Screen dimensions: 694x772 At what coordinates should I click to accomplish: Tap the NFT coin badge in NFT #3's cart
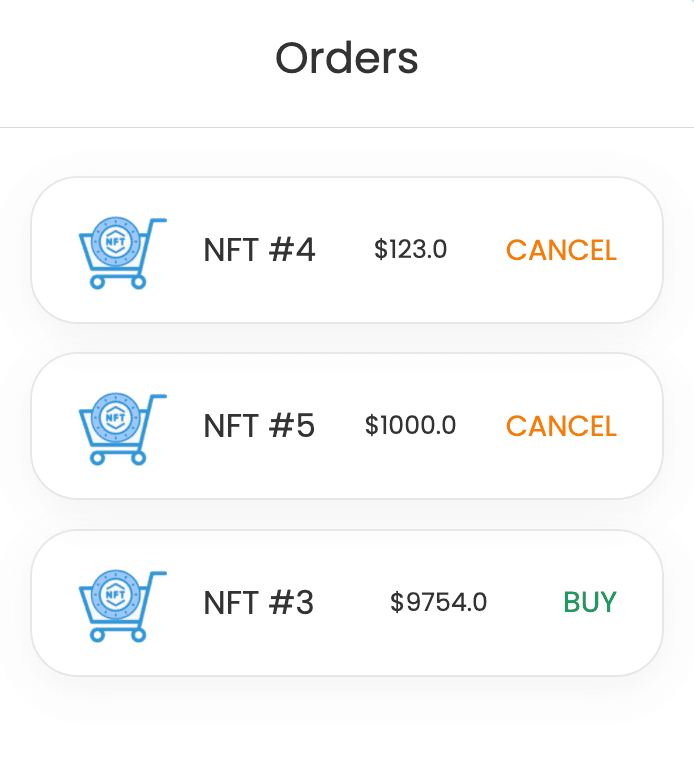(116, 595)
